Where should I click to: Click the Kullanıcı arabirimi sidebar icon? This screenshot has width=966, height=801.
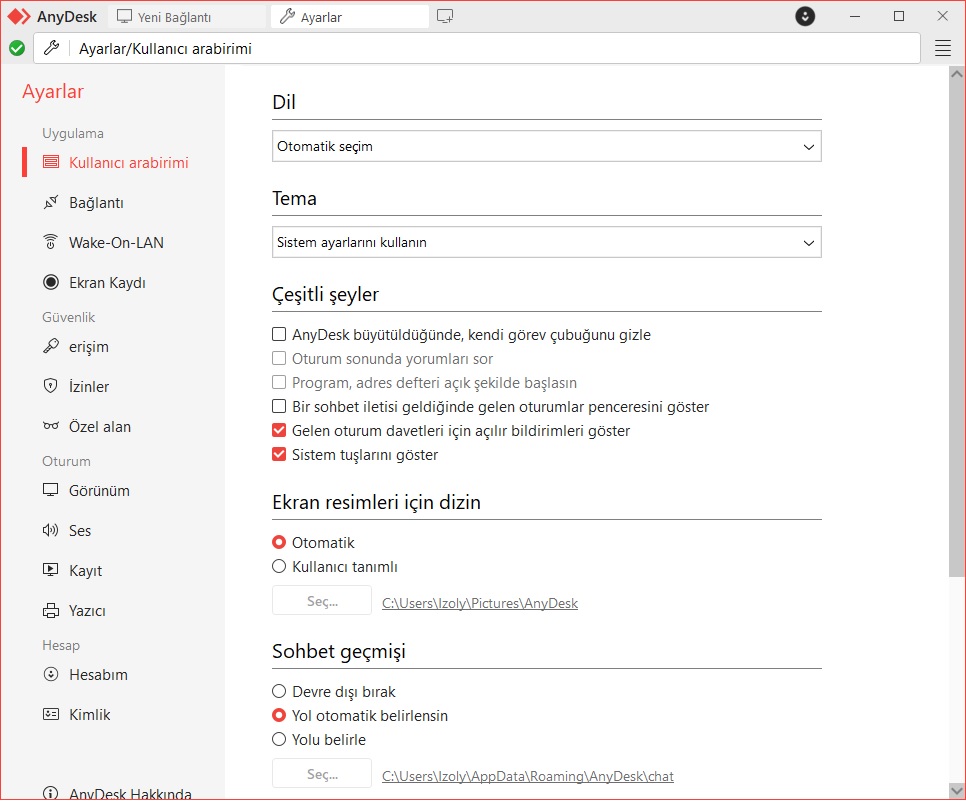coord(51,162)
